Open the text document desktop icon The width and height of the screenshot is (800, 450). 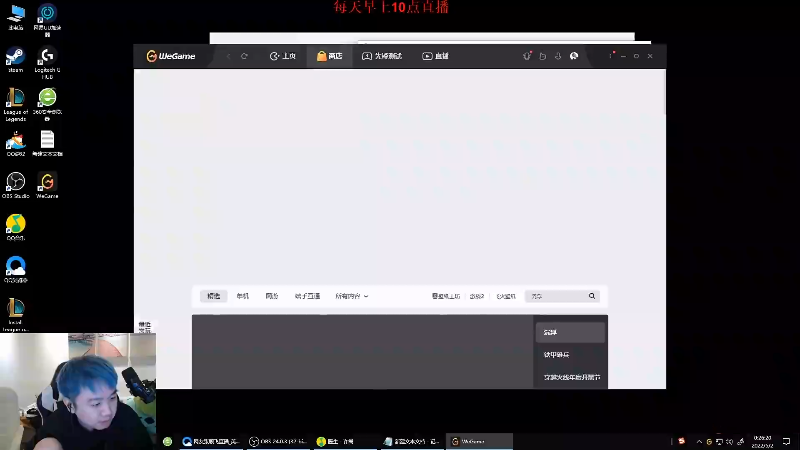47,144
